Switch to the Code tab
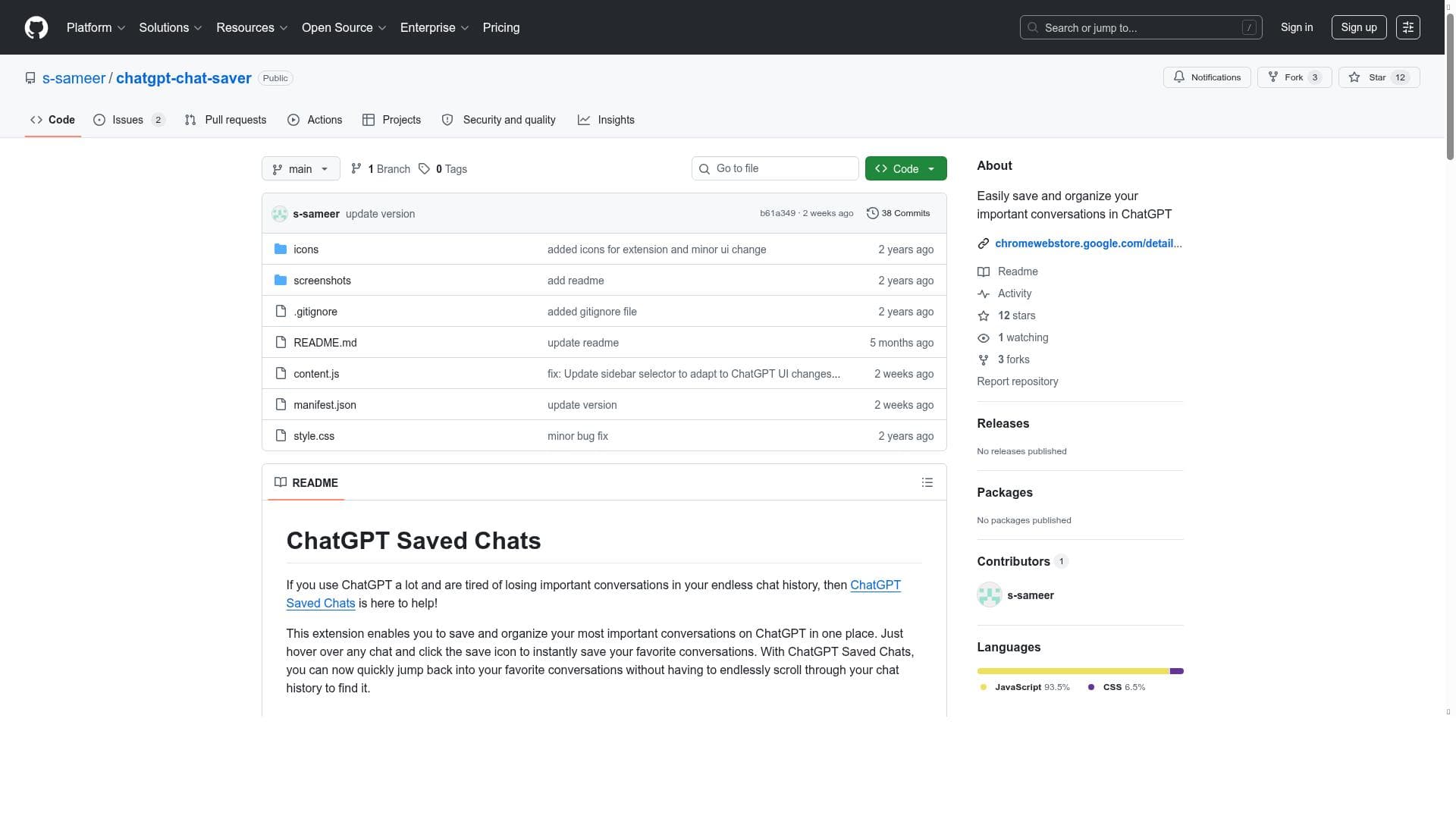This screenshot has height=819, width=1456. [53, 120]
